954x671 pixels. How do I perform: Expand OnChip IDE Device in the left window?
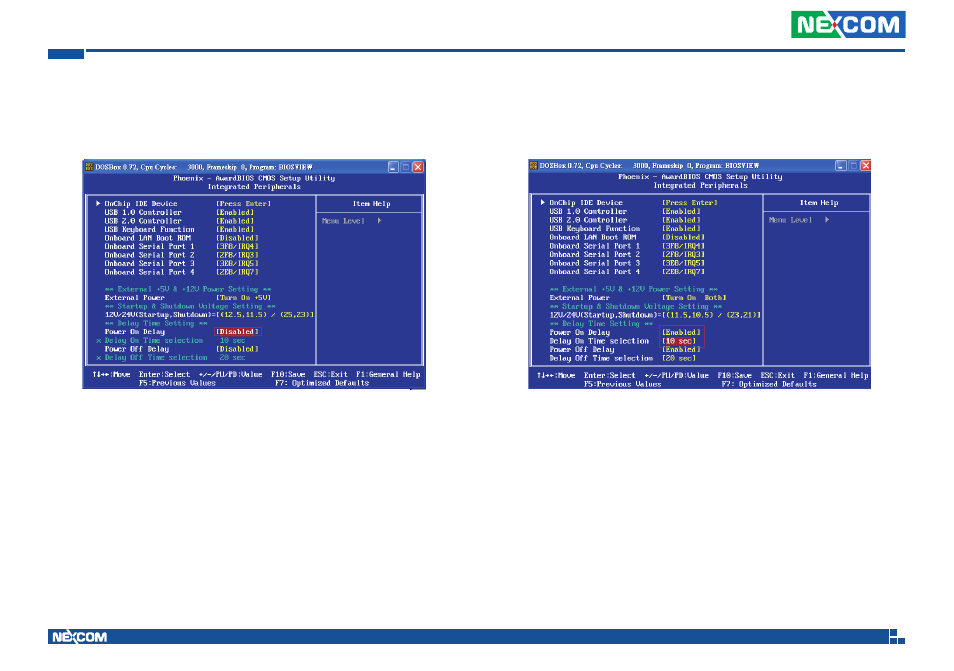point(140,203)
